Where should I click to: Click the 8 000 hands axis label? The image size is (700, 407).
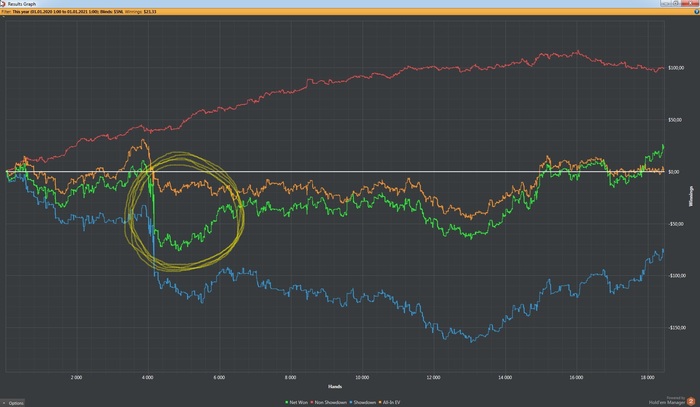(x=291, y=378)
